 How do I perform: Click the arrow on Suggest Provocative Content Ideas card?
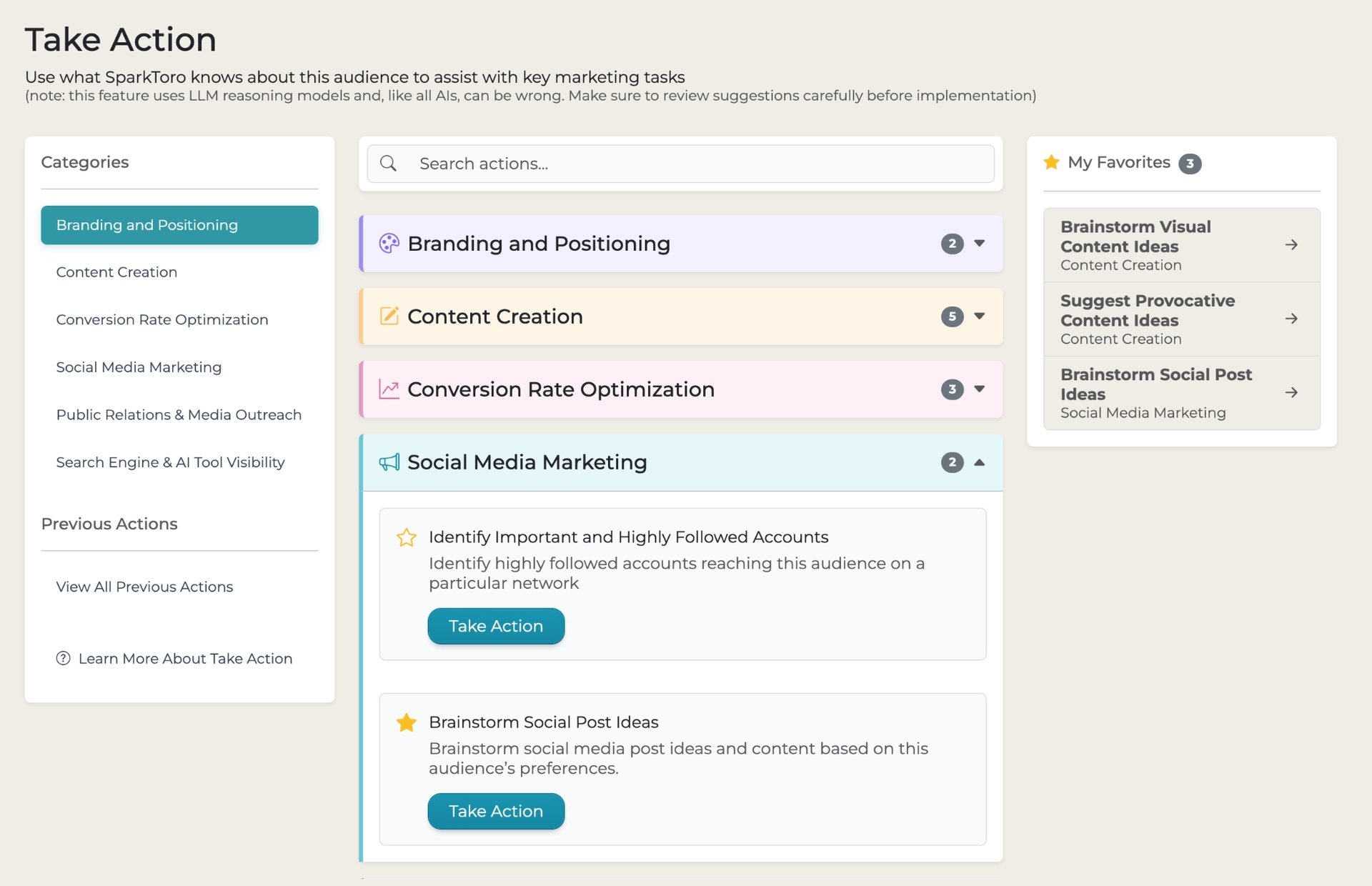pyautogui.click(x=1292, y=319)
